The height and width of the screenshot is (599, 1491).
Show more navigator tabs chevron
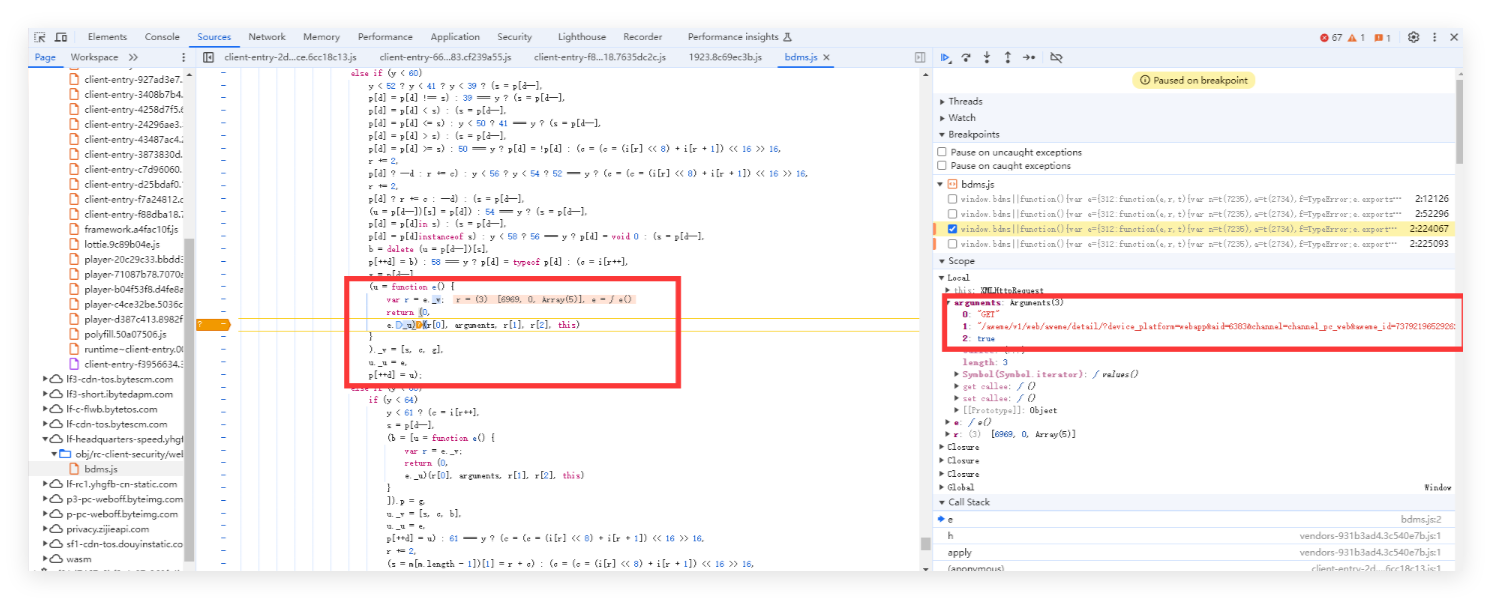pyautogui.click(x=133, y=57)
